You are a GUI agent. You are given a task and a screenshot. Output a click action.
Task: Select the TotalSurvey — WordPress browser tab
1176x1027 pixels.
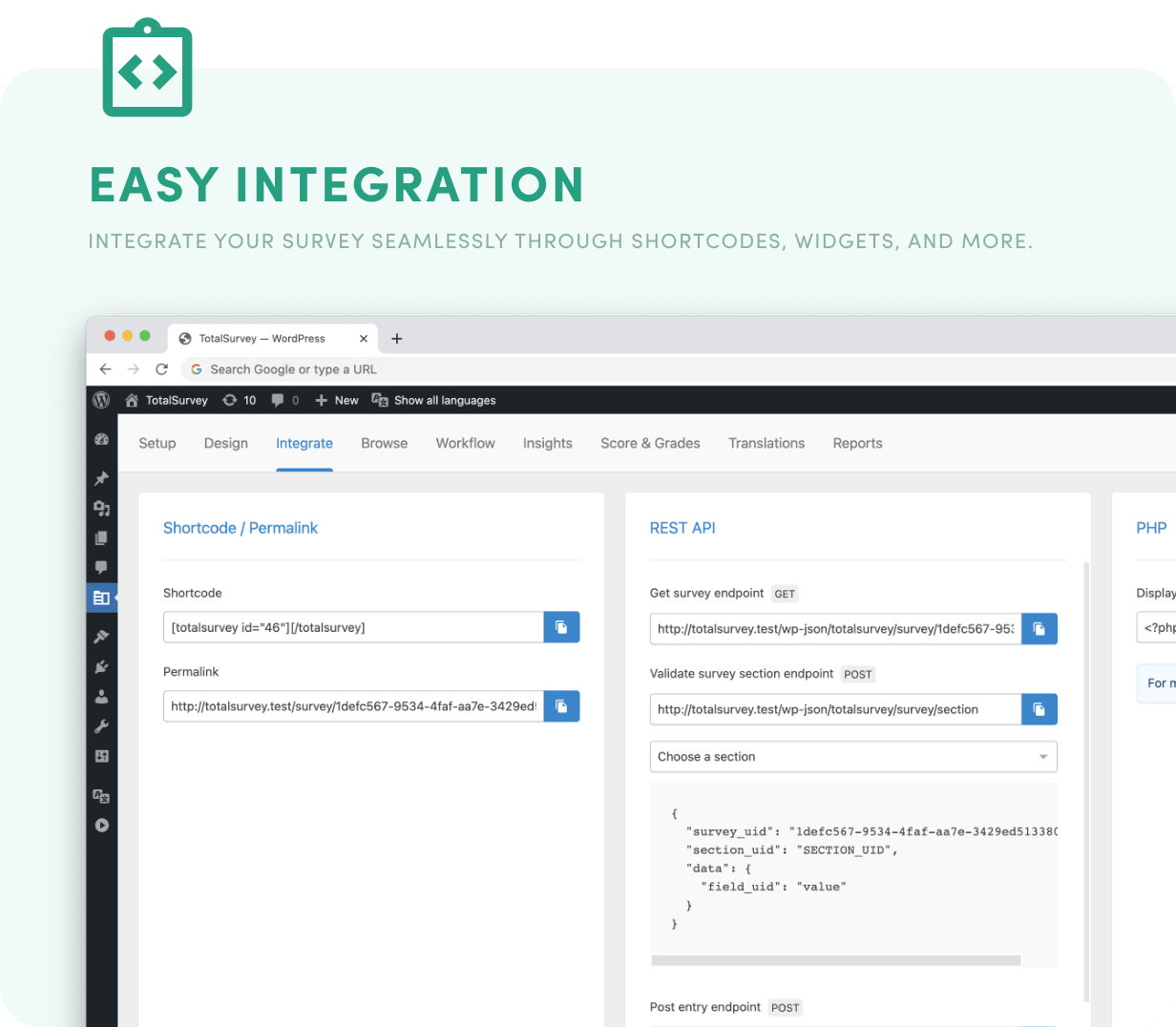(273, 339)
